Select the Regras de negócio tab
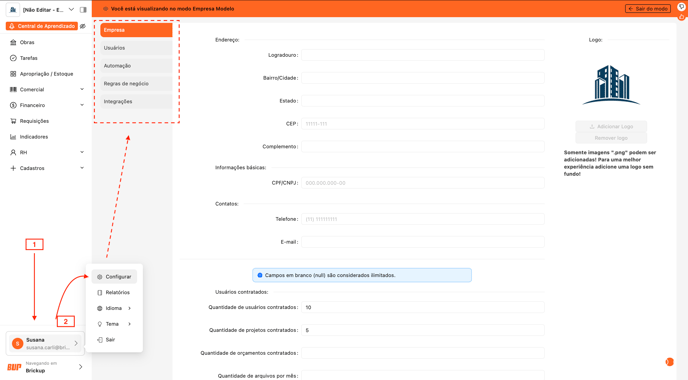The image size is (688, 380). tap(136, 83)
